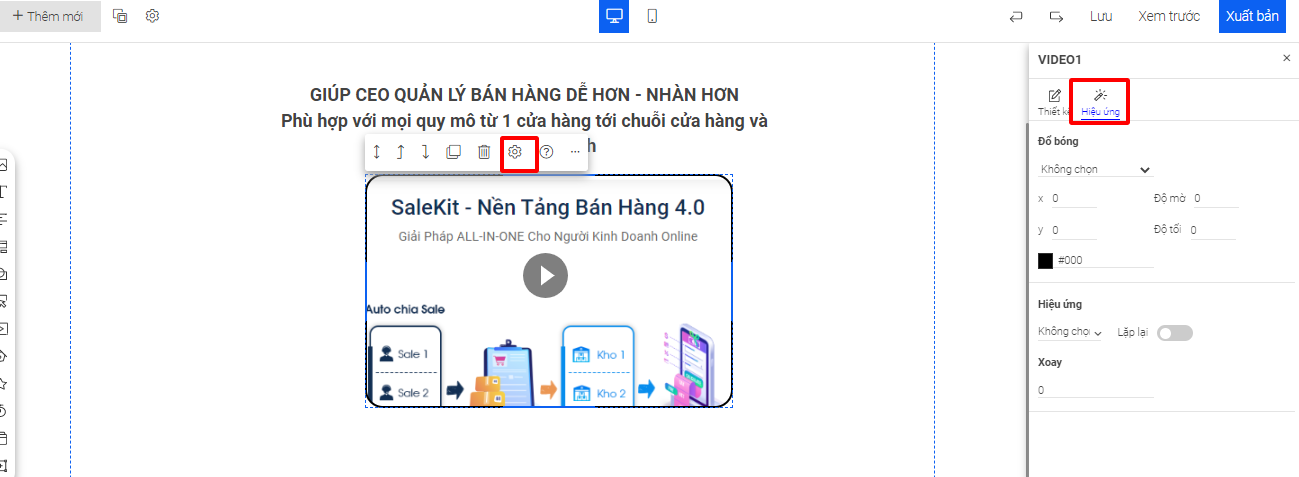This screenshot has height=477, width=1299.
Task: Duplicate the selected video element
Action: [453, 152]
